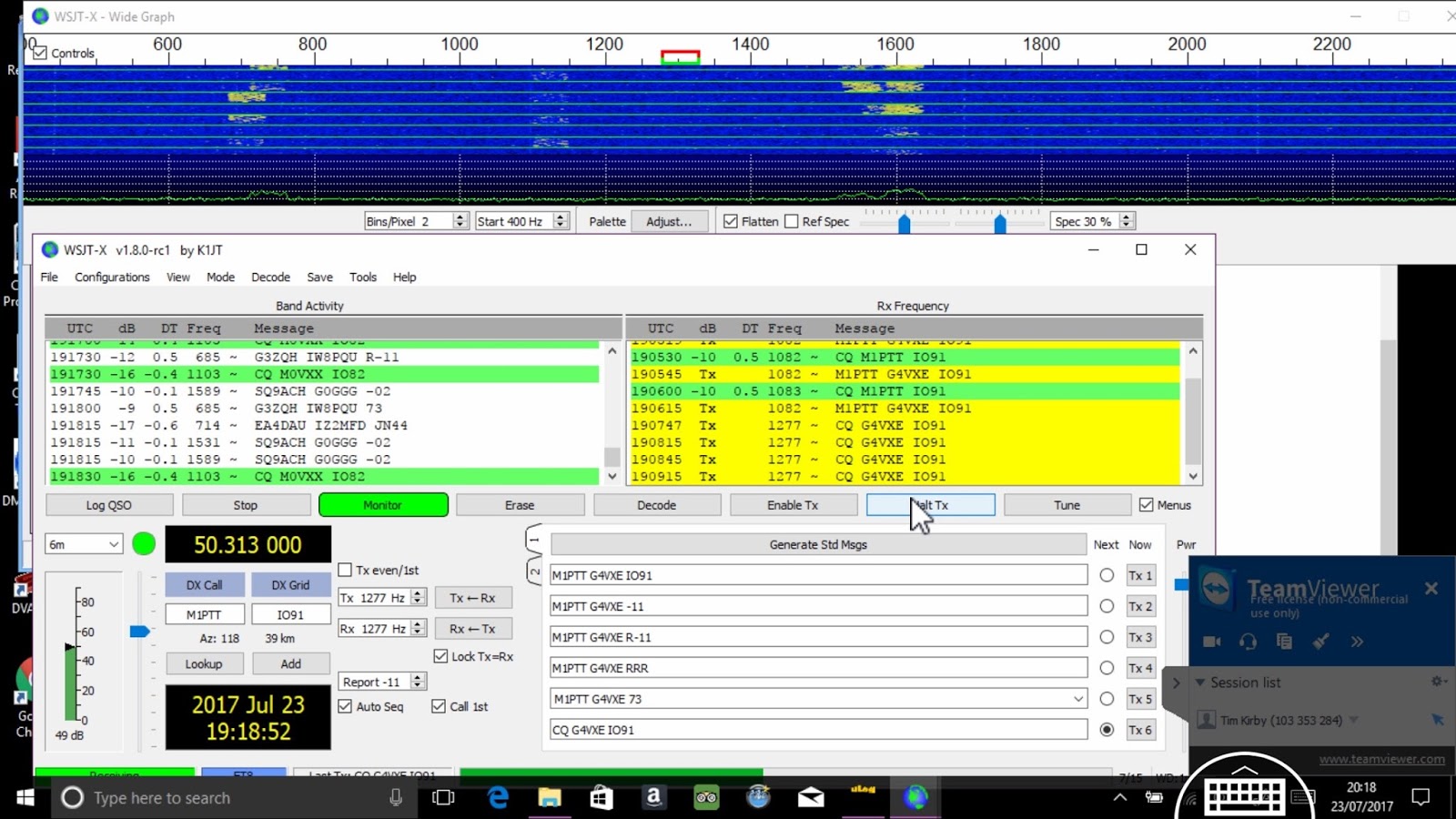Viewport: 1456px width, 819px height.
Task: Select the WSJT-X globe icon on the taskbar
Action: [915, 798]
